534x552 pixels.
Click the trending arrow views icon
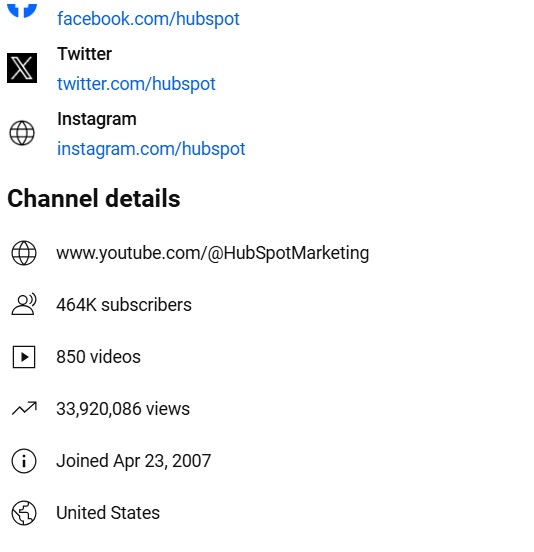point(24,409)
